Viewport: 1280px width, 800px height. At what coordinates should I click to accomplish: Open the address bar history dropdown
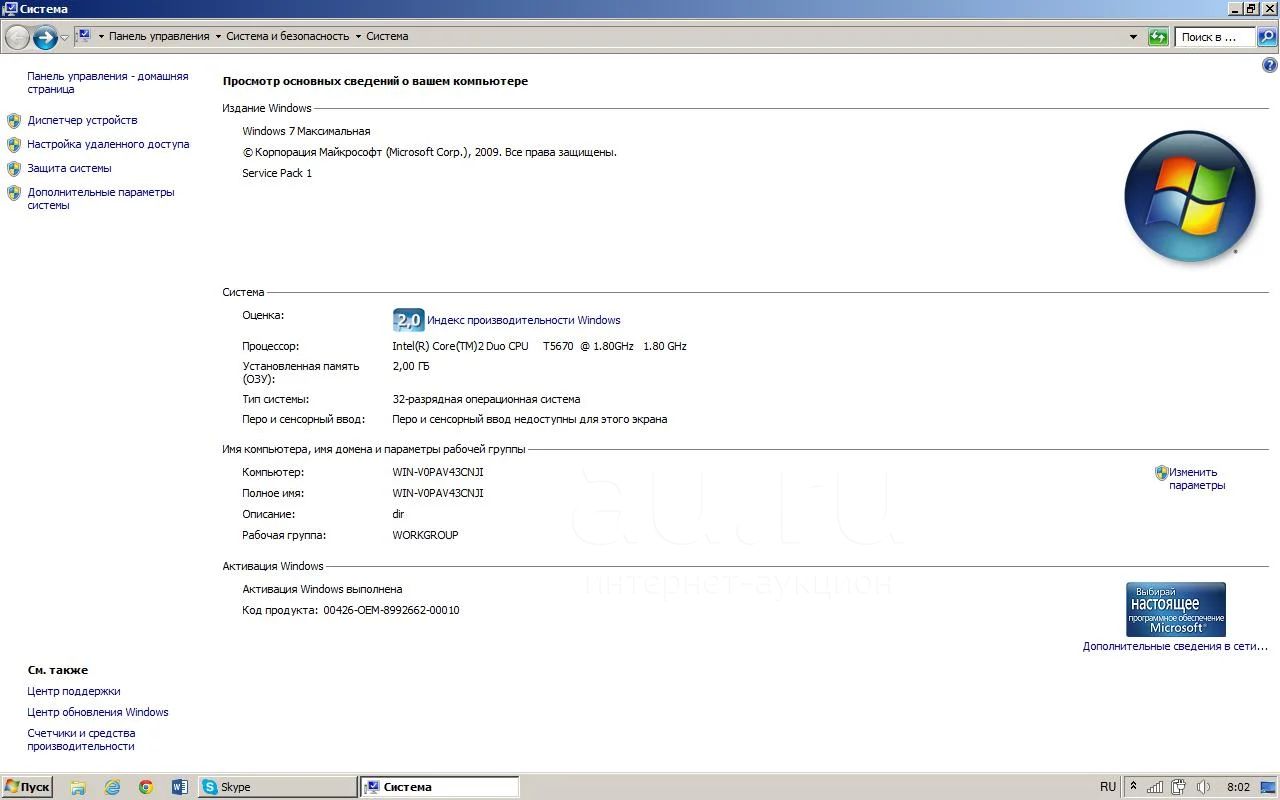1133,37
